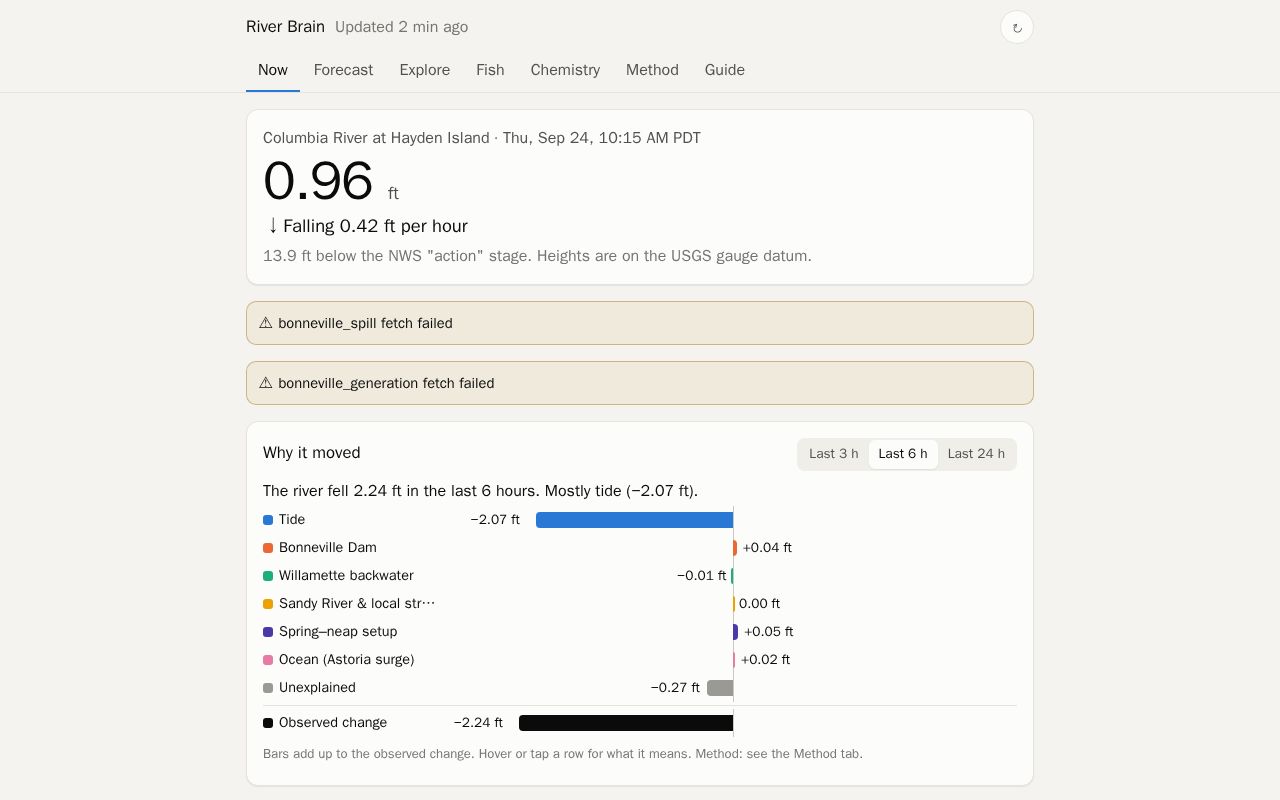Click the "−2.07 ft" Tide value

pos(495,520)
